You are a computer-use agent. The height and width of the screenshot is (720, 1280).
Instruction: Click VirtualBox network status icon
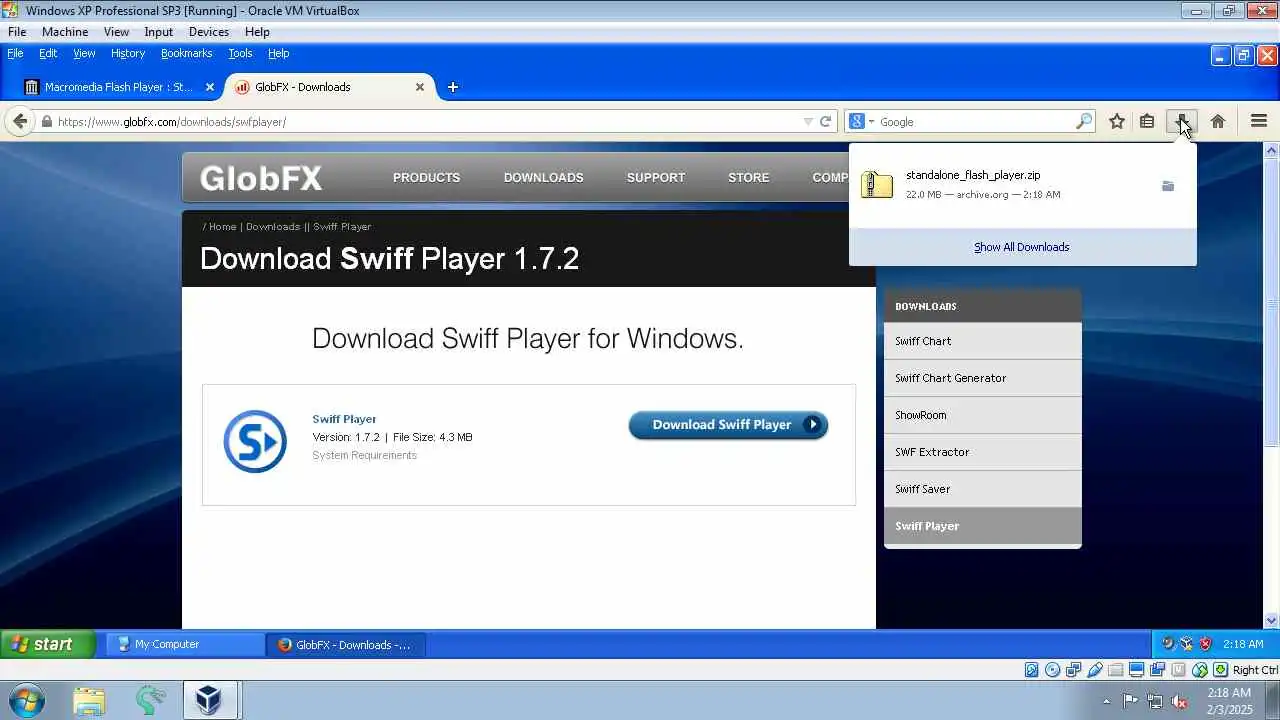(1074, 670)
